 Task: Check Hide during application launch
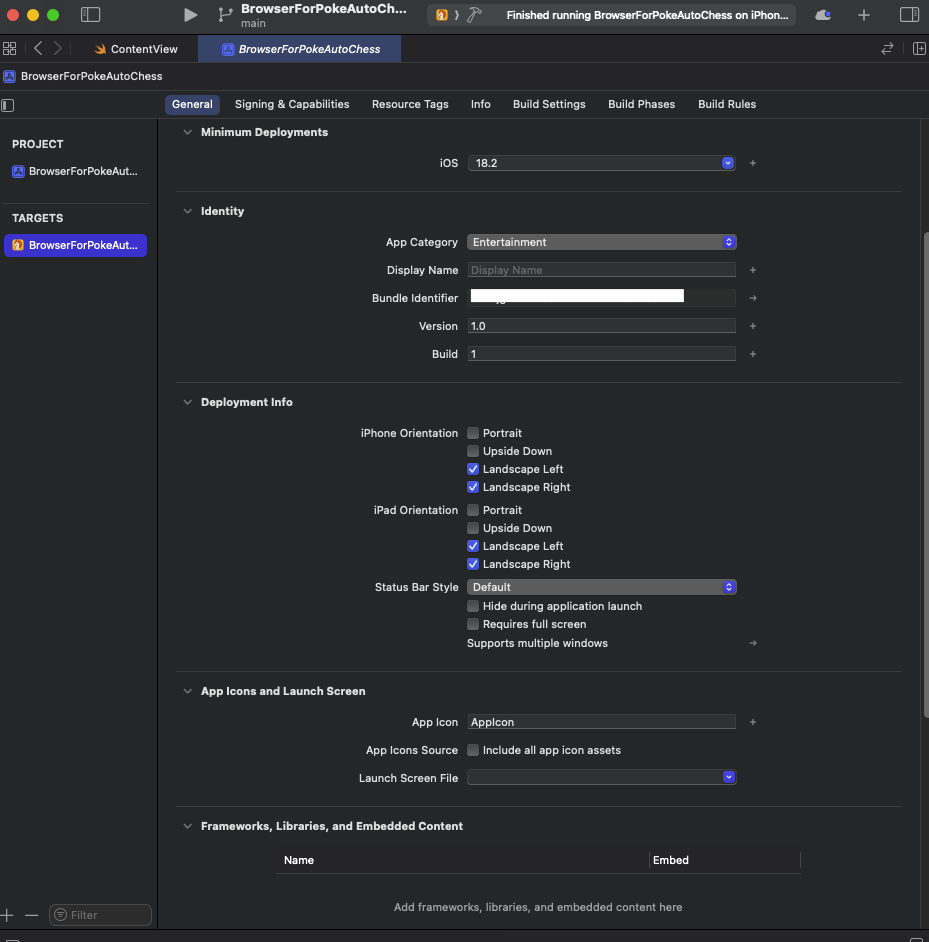point(473,606)
